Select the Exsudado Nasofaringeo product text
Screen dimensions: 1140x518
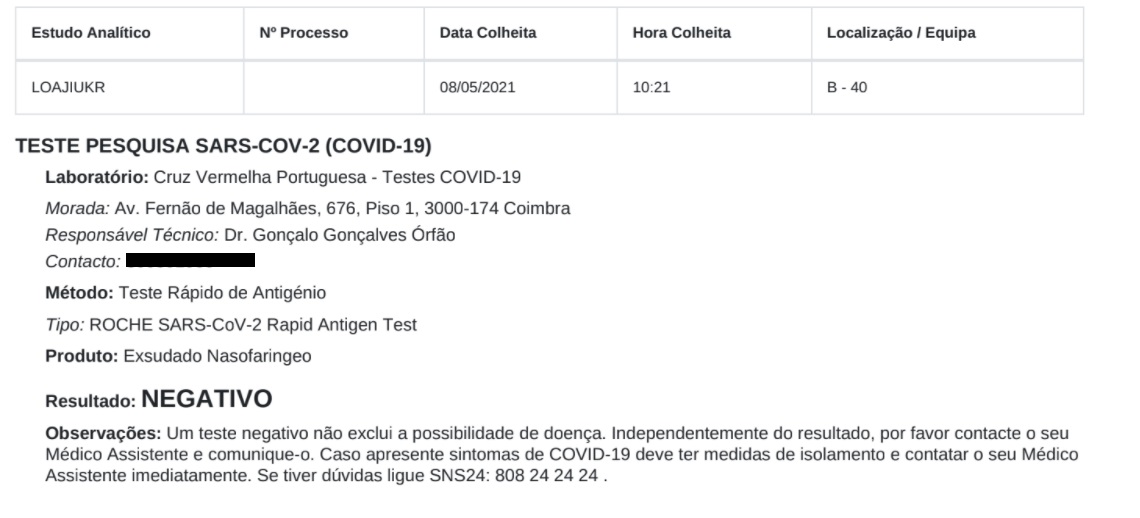click(217, 356)
